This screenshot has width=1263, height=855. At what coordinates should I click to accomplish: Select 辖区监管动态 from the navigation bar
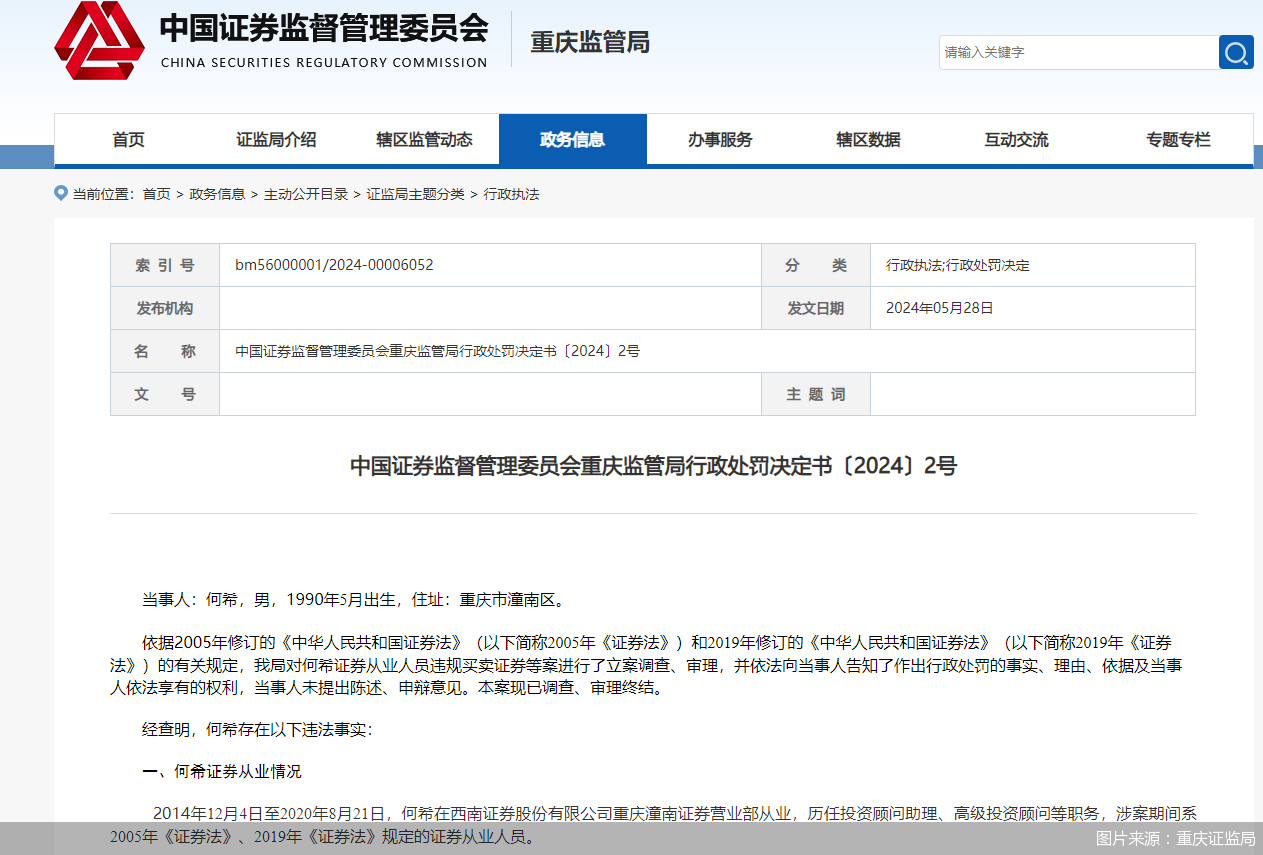coord(425,139)
